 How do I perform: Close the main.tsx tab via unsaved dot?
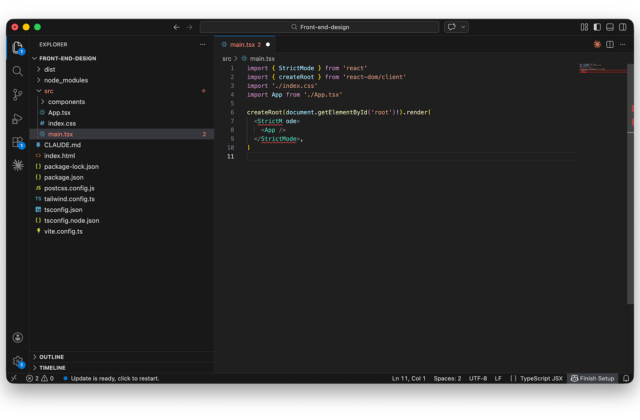tap(268, 44)
